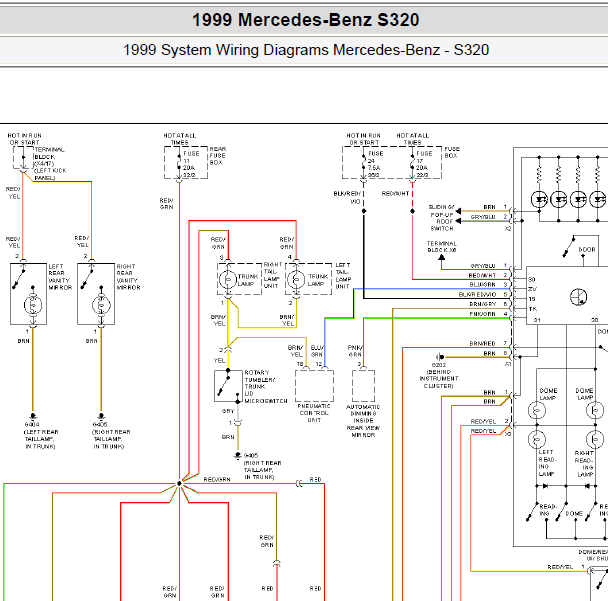Click the "GRY" wire label below the microswitch
Viewport: 608px width, 601px height.
pos(228,411)
